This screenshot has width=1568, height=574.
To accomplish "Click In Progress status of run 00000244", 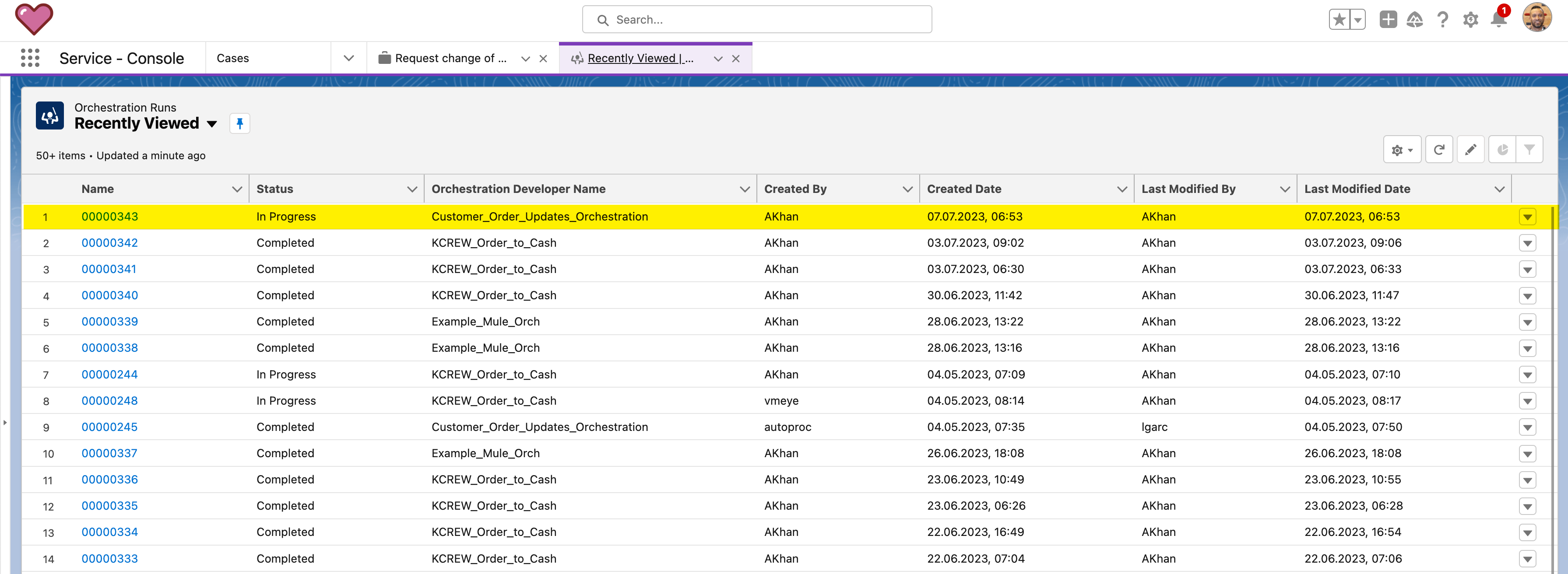I will pyautogui.click(x=285, y=374).
